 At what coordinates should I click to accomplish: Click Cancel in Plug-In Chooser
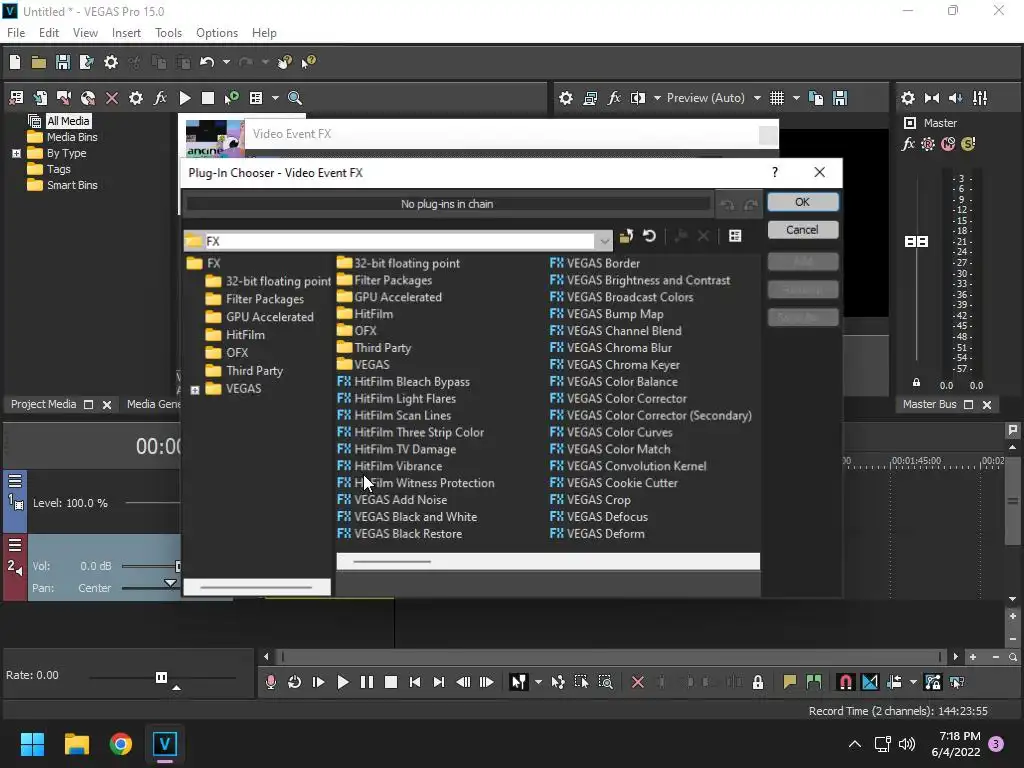pyautogui.click(x=803, y=230)
